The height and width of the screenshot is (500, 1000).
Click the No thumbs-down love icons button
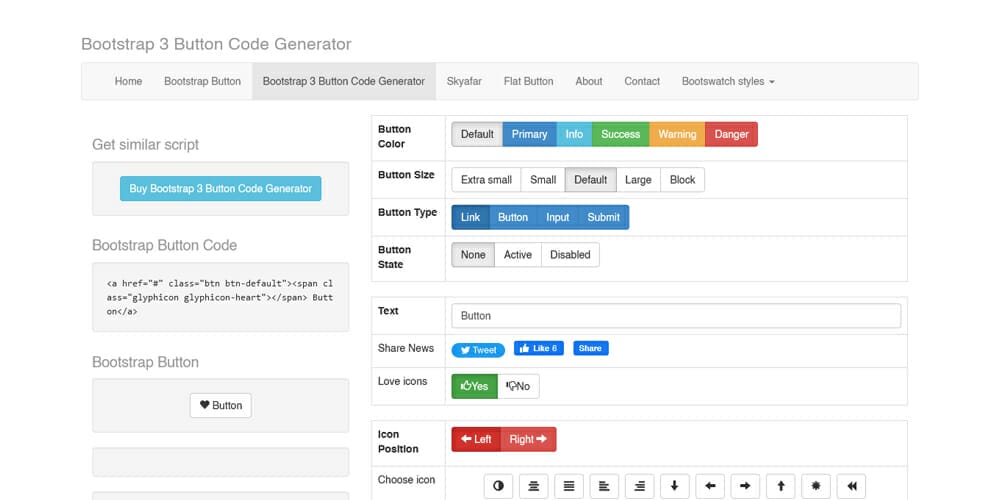tap(518, 386)
